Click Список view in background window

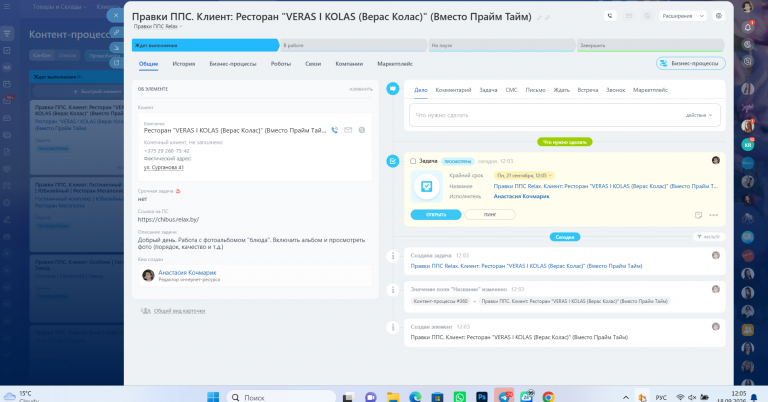(67, 55)
